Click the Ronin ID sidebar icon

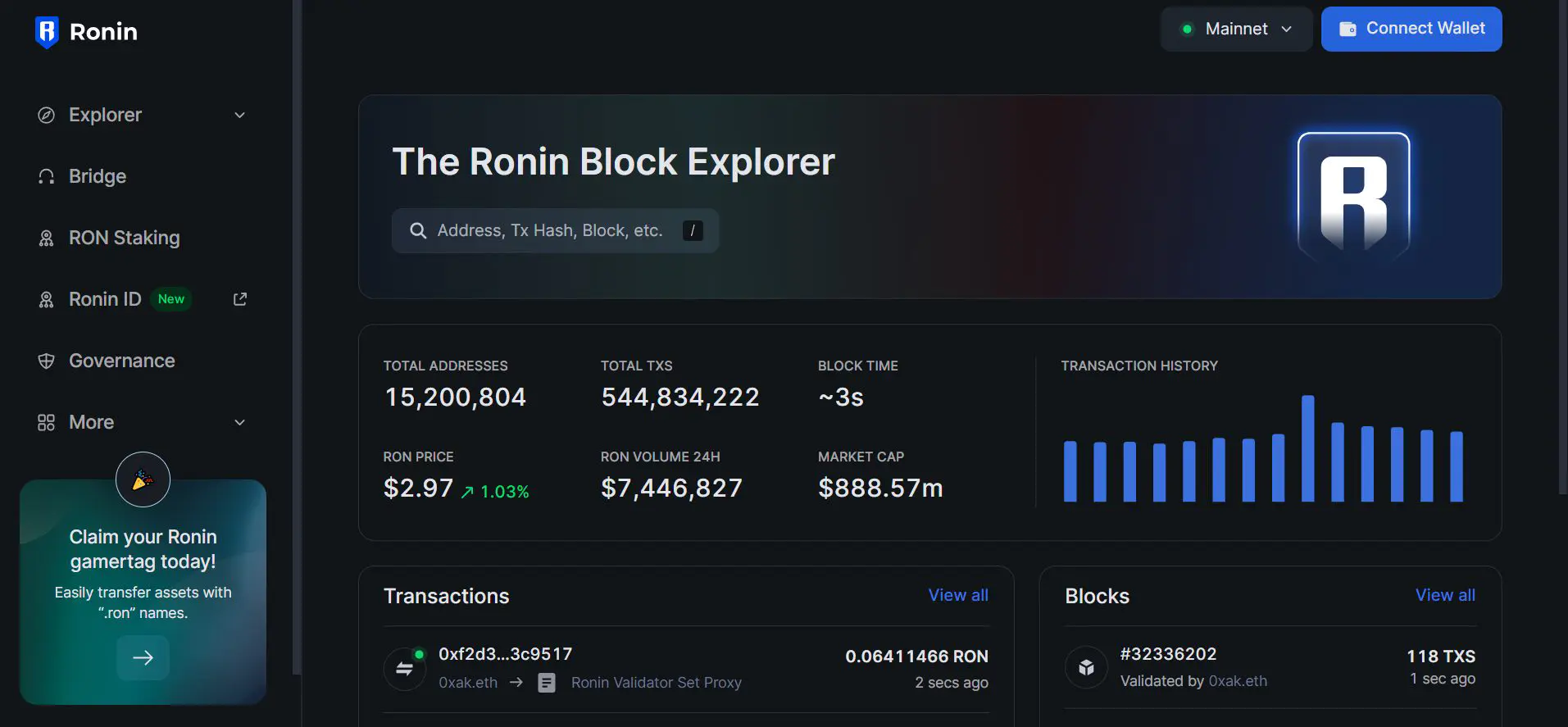click(47, 299)
